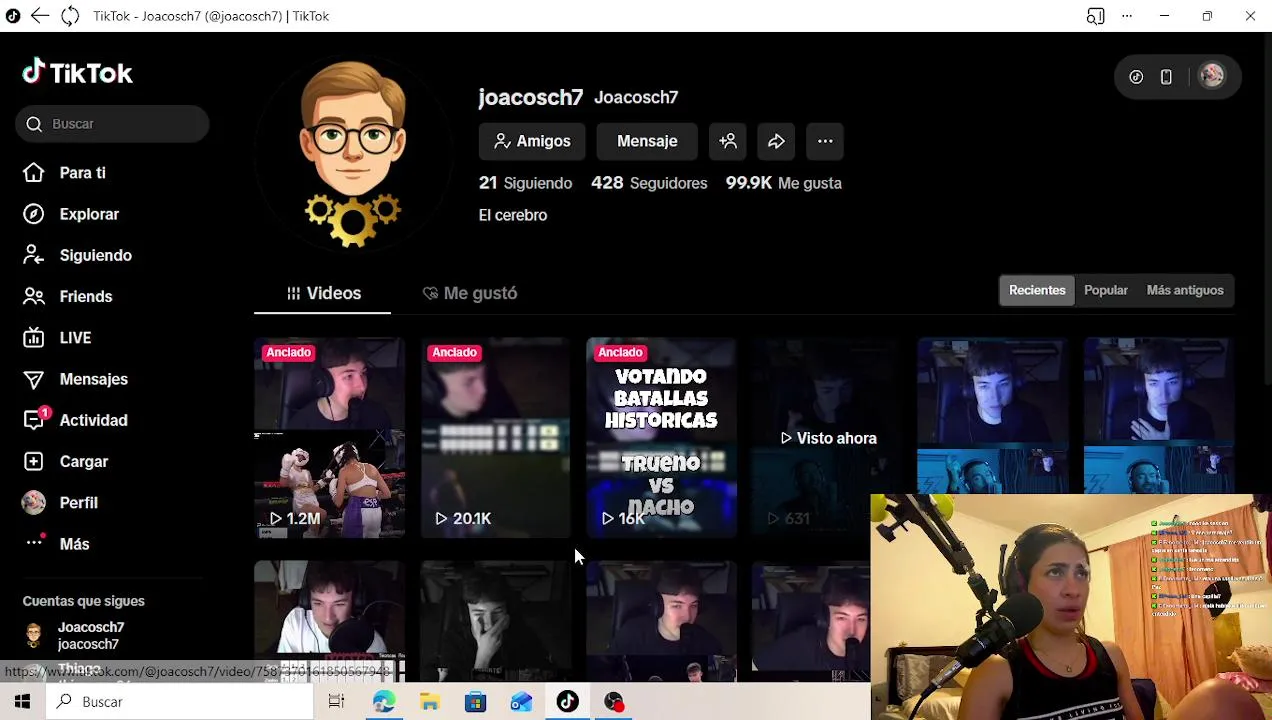Click the TikTok logo

[77, 73]
